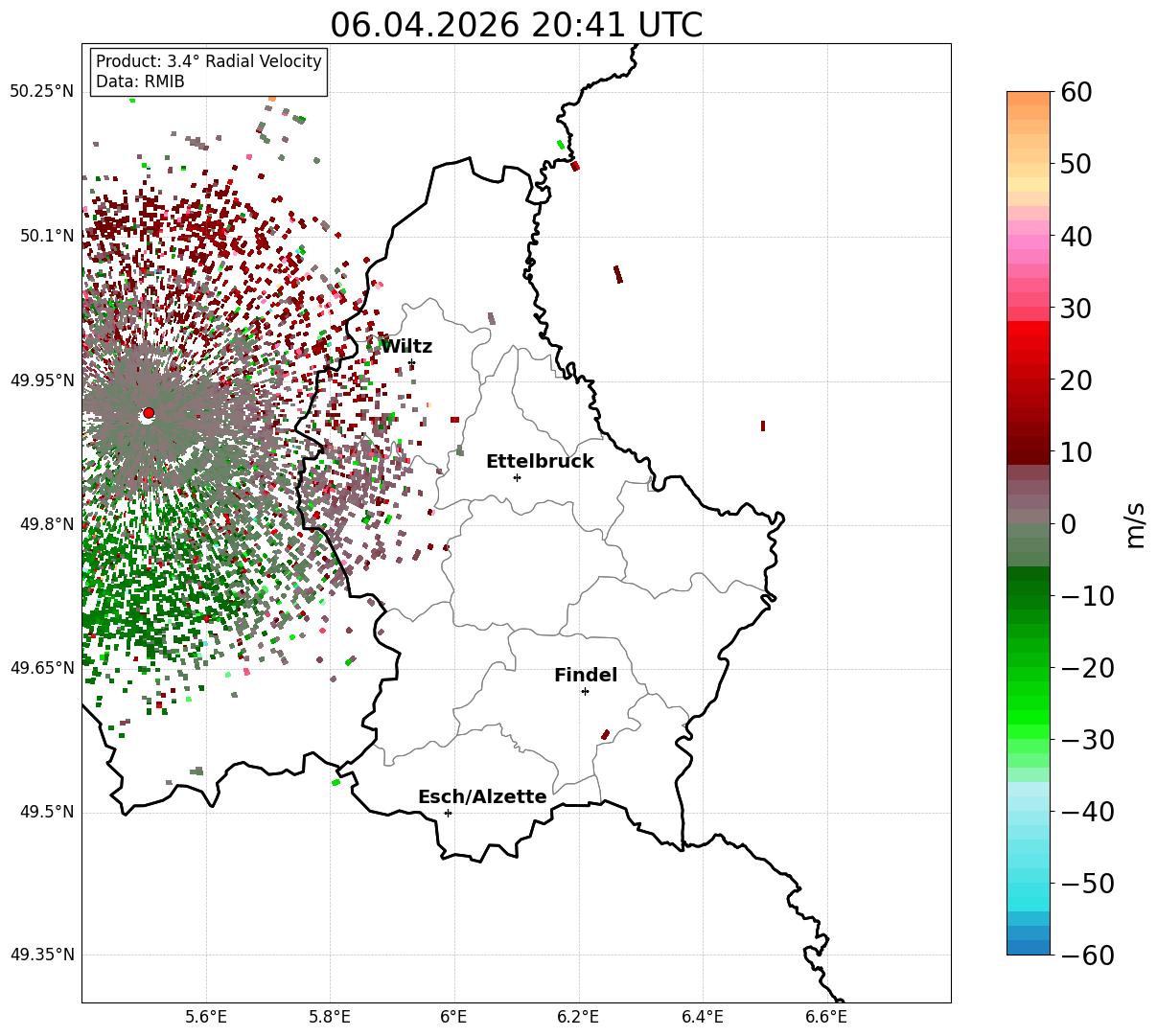Click the Esch/Alzette station cross marker
1157x1036 pixels.
pyautogui.click(x=448, y=813)
